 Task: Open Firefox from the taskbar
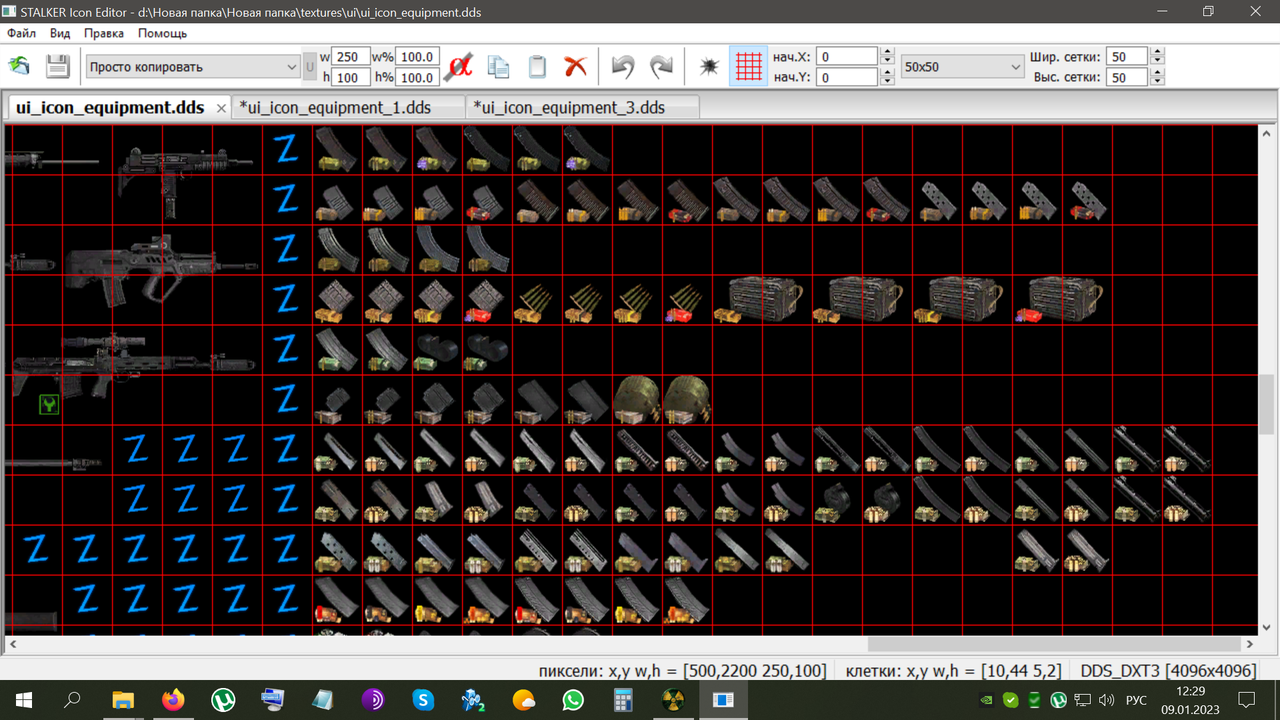pyautogui.click(x=173, y=700)
